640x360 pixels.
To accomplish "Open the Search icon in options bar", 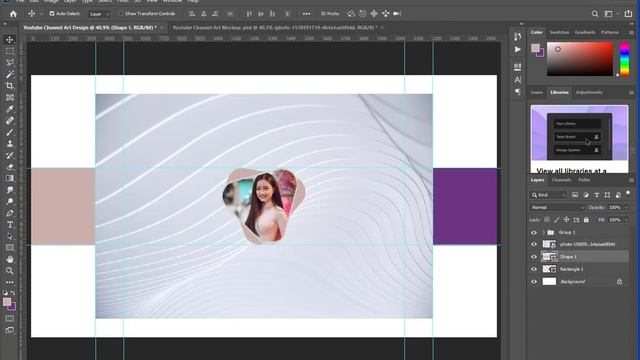I will click(x=595, y=14).
